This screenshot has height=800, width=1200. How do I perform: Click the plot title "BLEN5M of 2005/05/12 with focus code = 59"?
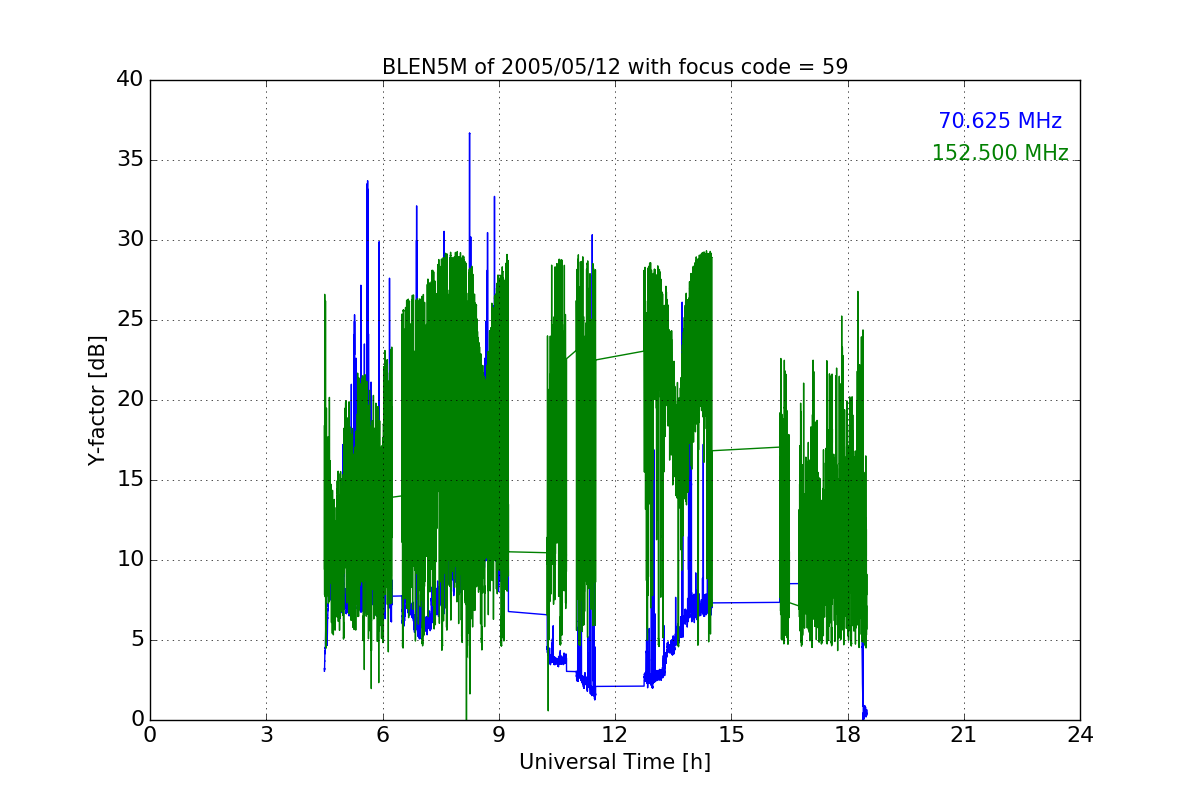pos(615,67)
